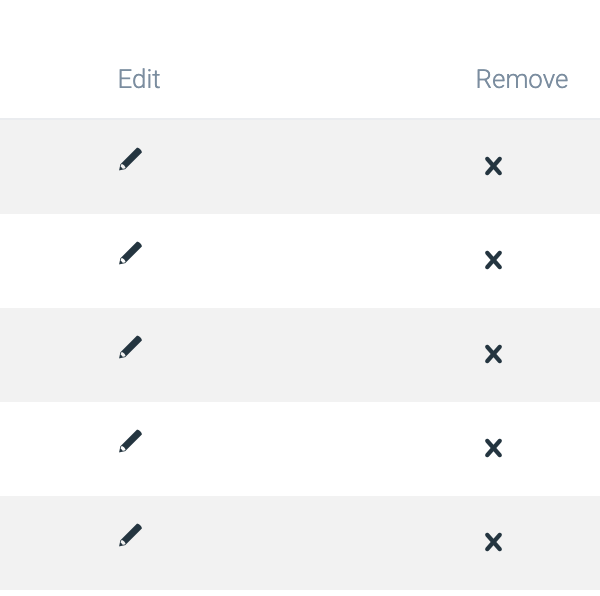Image resolution: width=600 pixels, height=596 pixels.
Task: Select the fifth table row
Action: pyautogui.click(x=300, y=542)
